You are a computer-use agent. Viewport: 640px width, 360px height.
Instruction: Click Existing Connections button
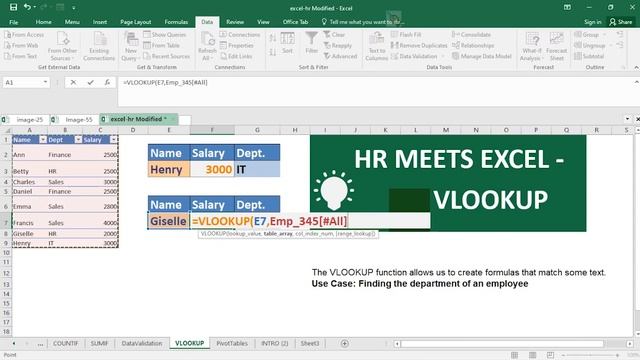99,46
